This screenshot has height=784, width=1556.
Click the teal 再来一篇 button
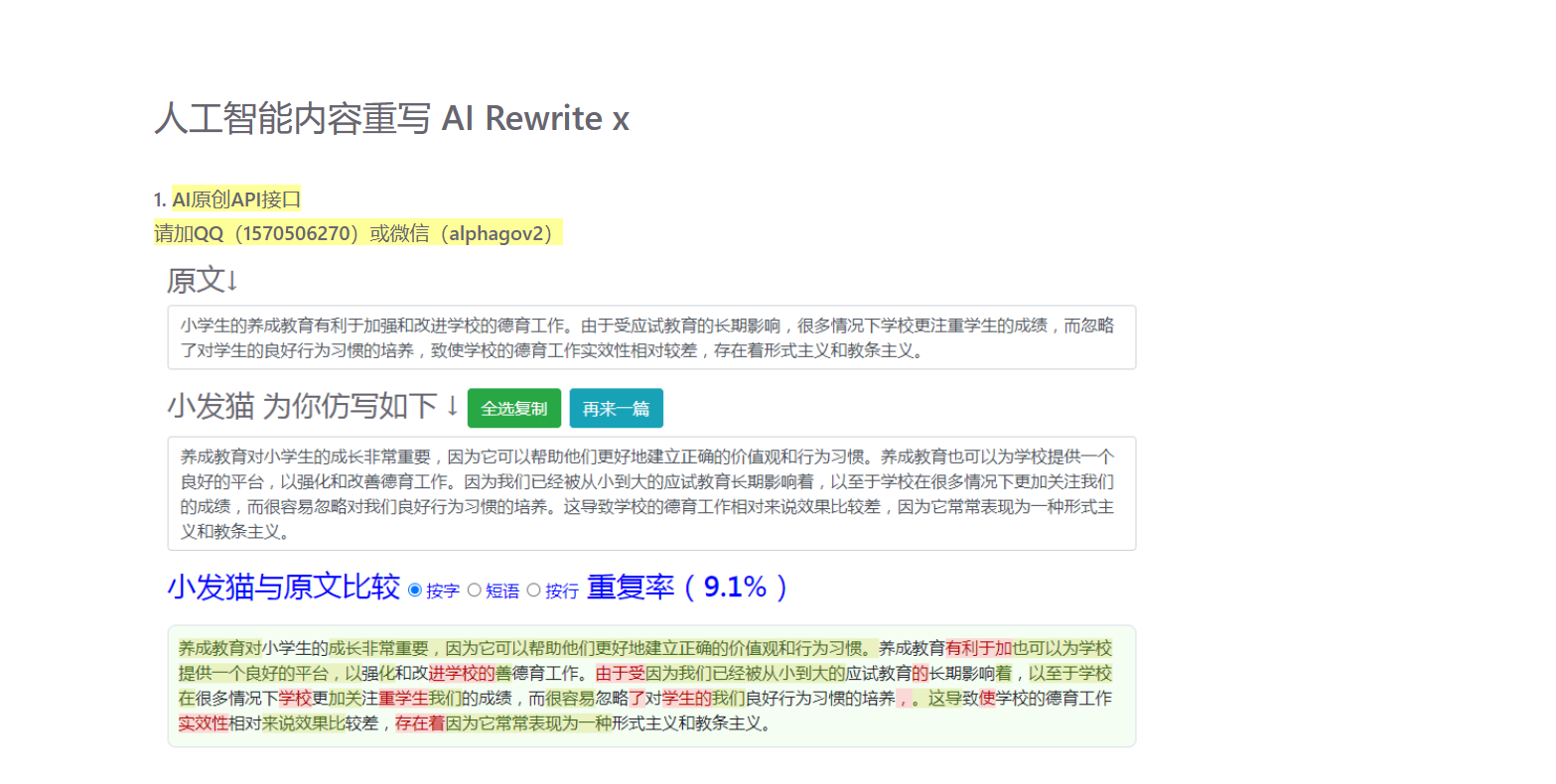[x=616, y=408]
